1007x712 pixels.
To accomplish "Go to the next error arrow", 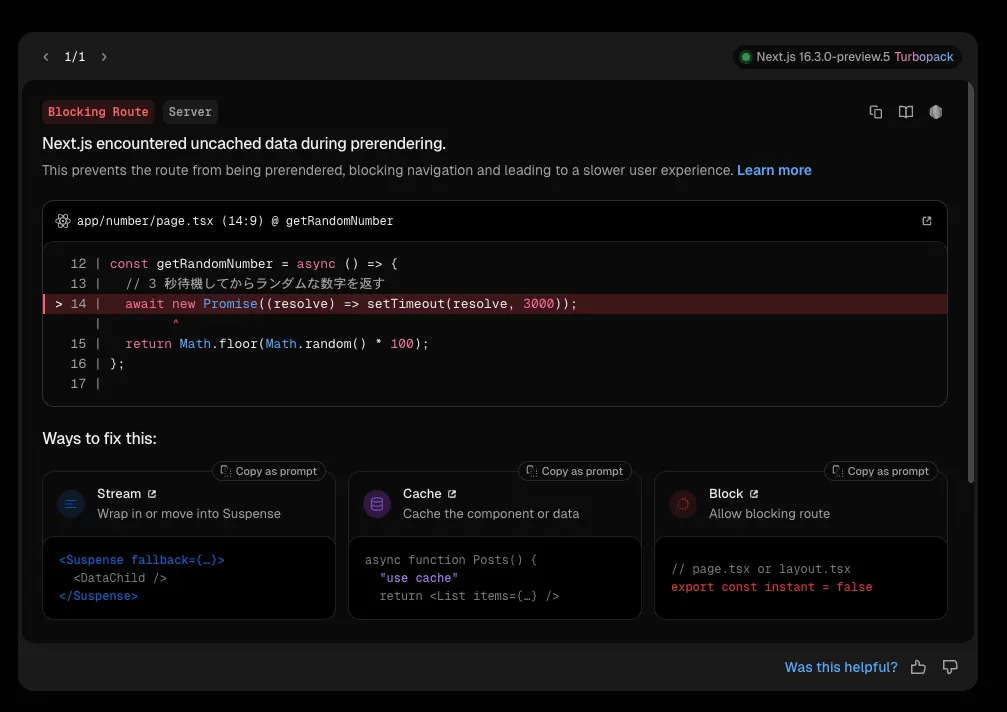I will click(x=104, y=57).
